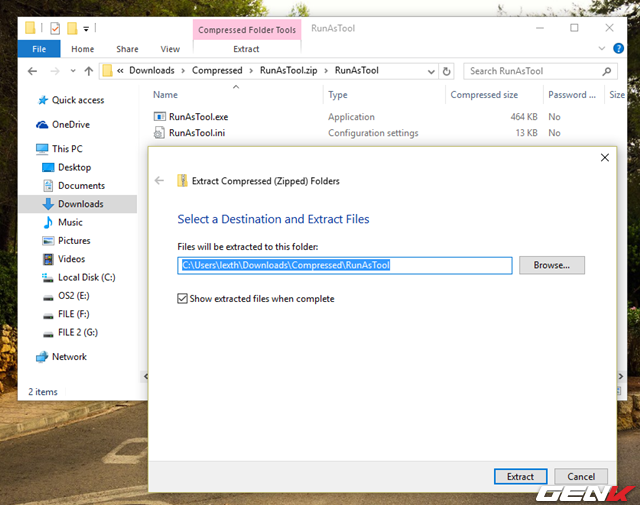This screenshot has width=640, height=505.
Task: Open the RunAsTool.exe application file
Action: tap(197, 117)
